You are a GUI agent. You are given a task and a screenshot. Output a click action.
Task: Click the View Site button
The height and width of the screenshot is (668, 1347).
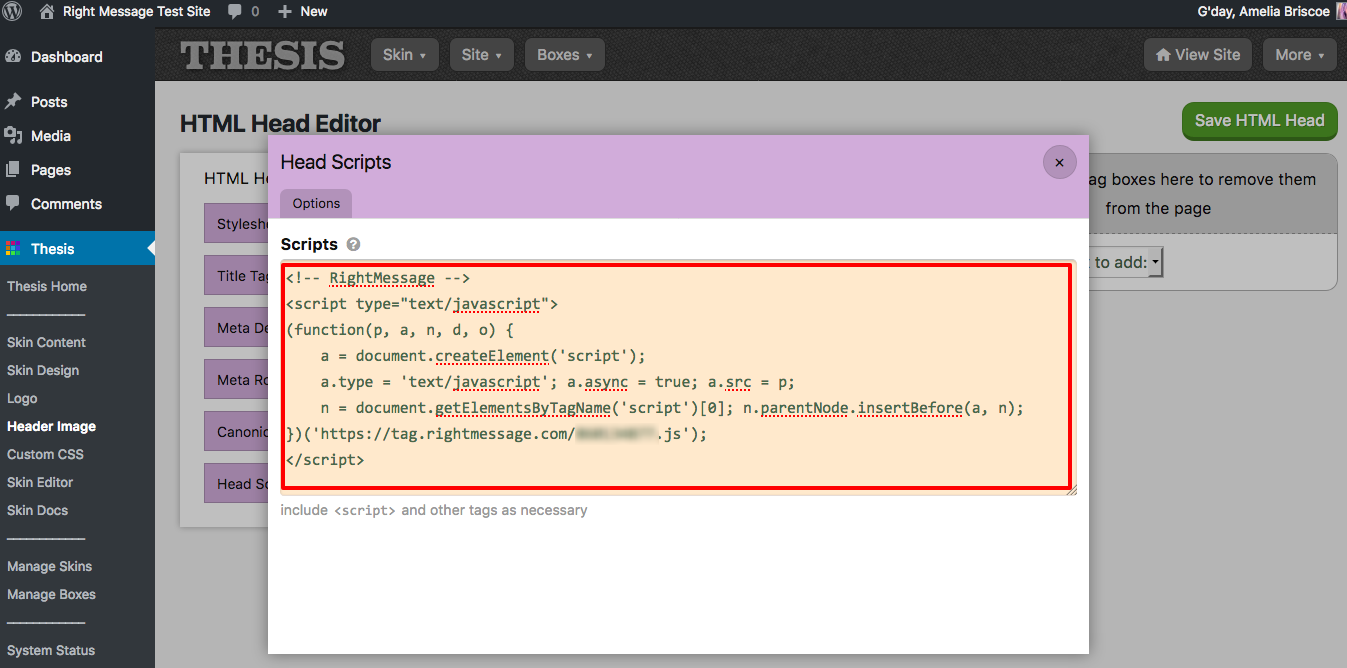[1198, 55]
